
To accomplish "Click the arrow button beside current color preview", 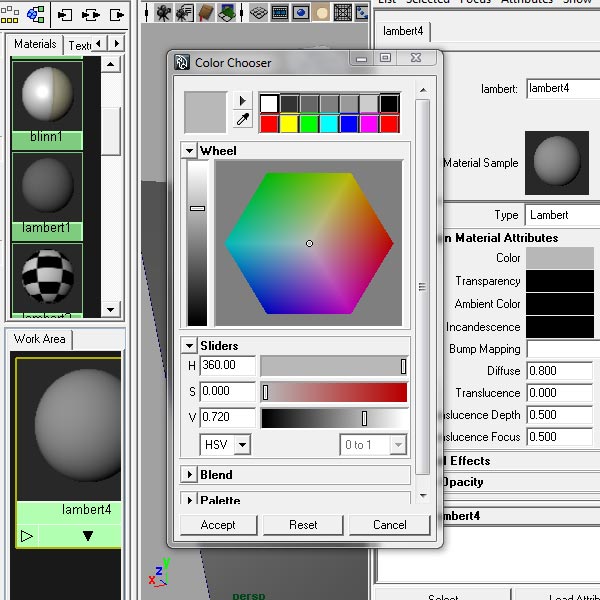I will tap(243, 101).
